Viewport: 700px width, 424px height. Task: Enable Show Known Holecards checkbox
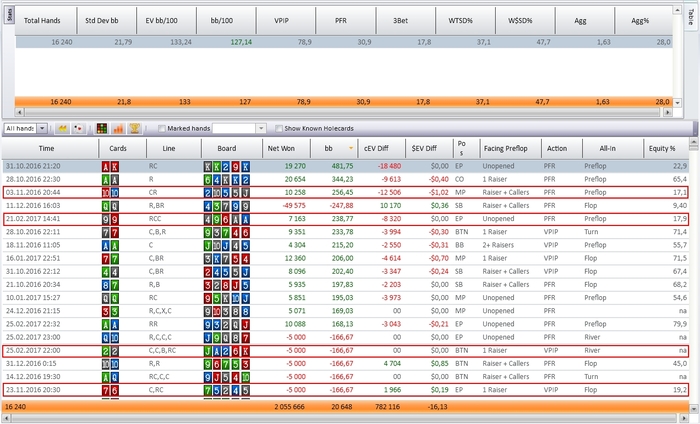pos(279,129)
